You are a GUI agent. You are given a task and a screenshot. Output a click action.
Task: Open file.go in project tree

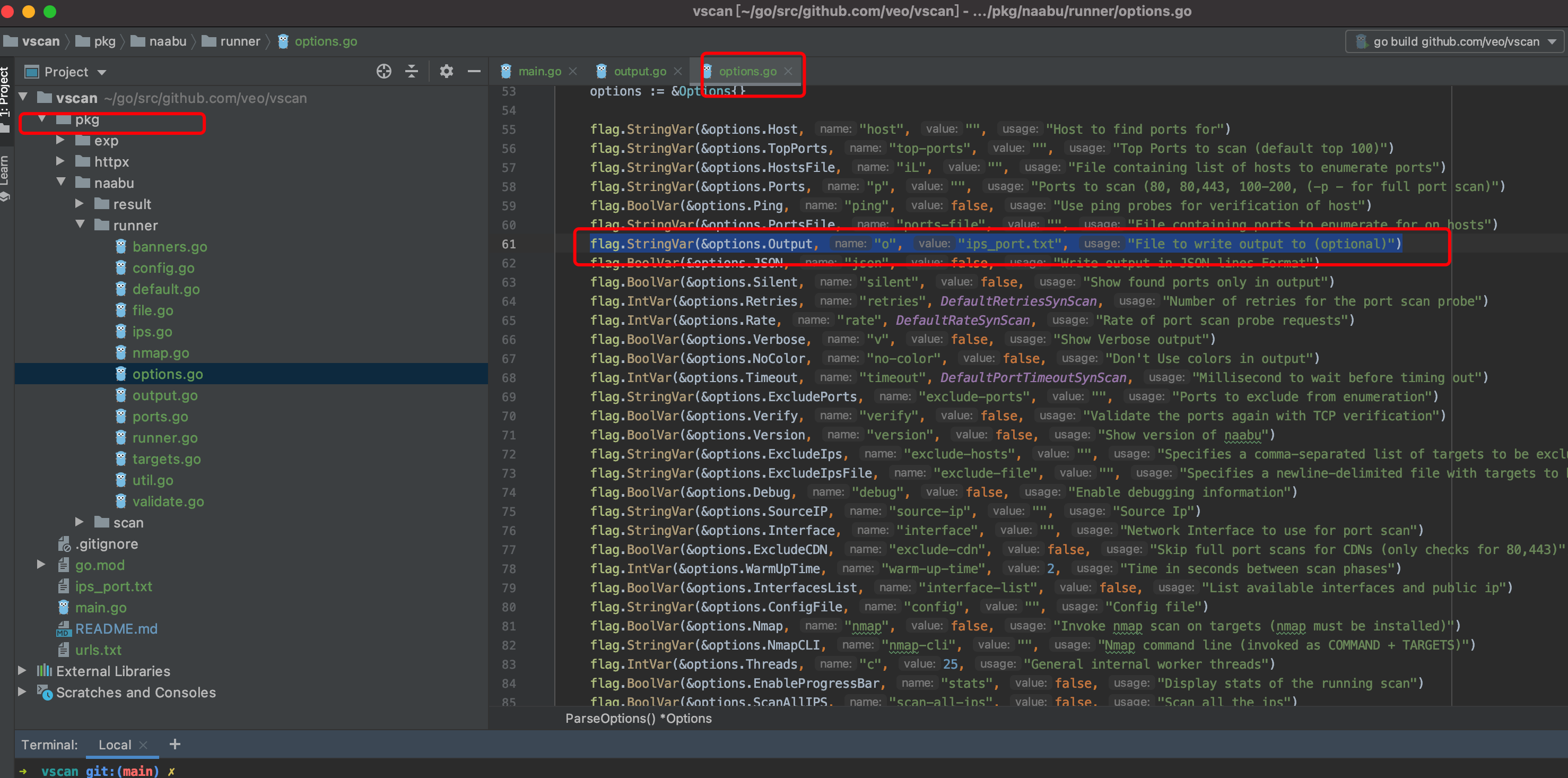point(153,310)
